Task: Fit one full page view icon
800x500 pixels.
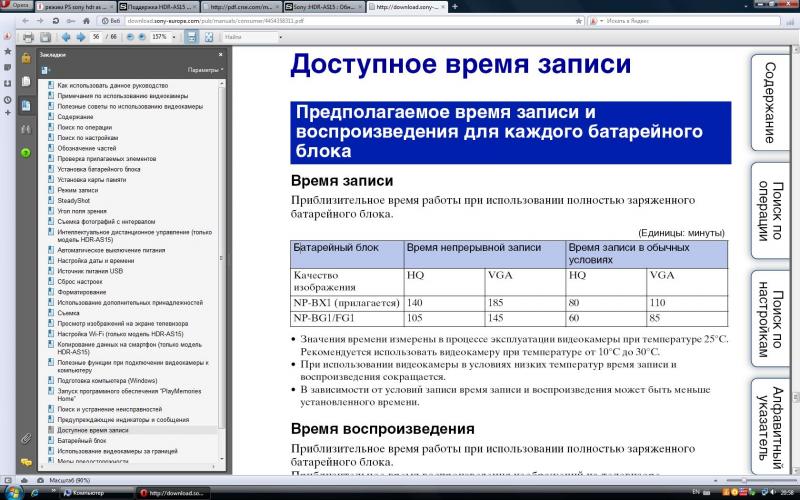Action: (209, 37)
